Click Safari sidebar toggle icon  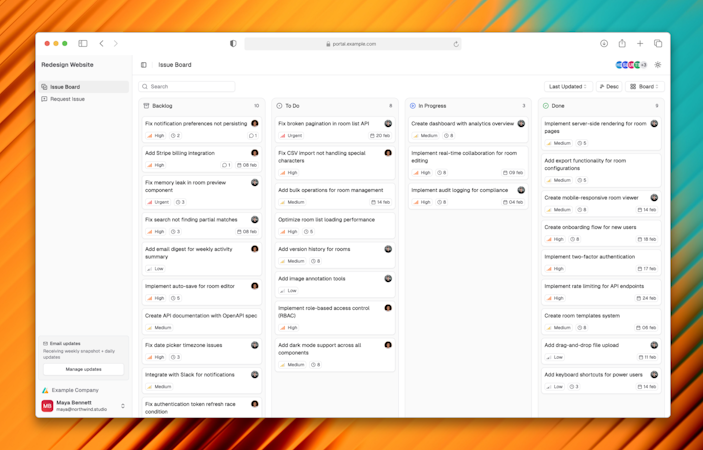click(x=83, y=43)
